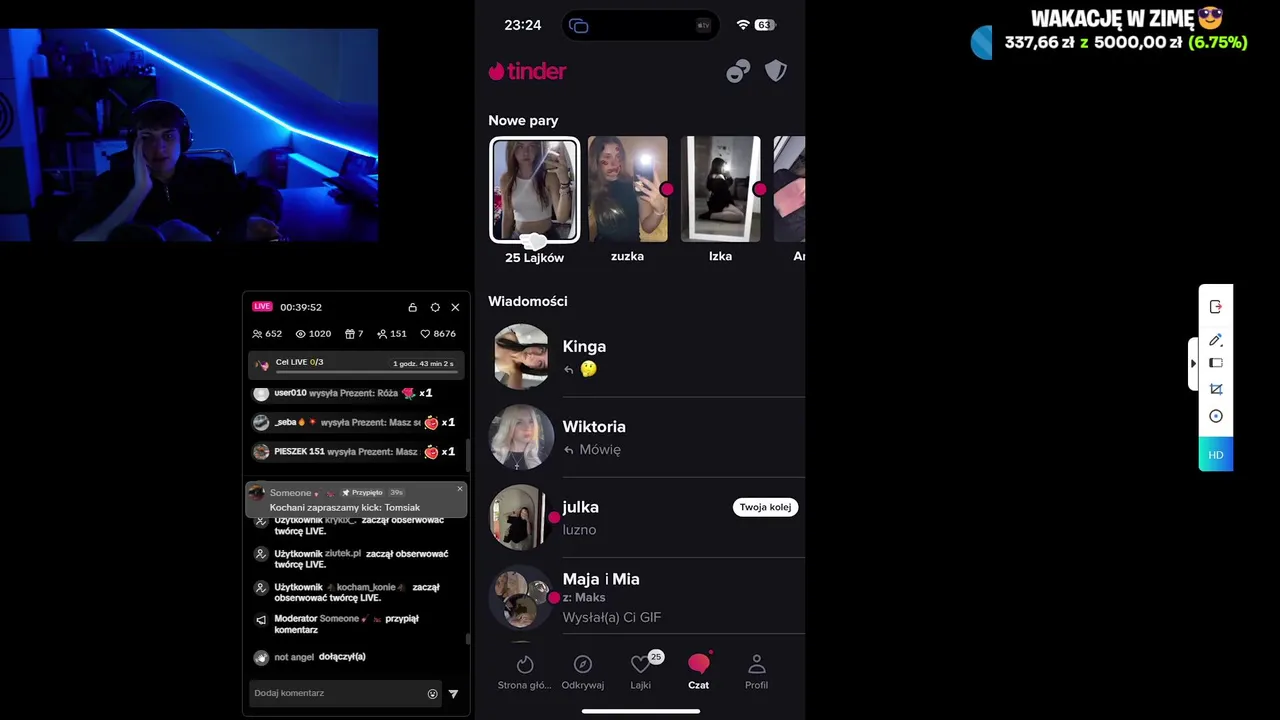Click the new followers count 151
Screen dimensions: 1280x720
[x=392, y=334]
